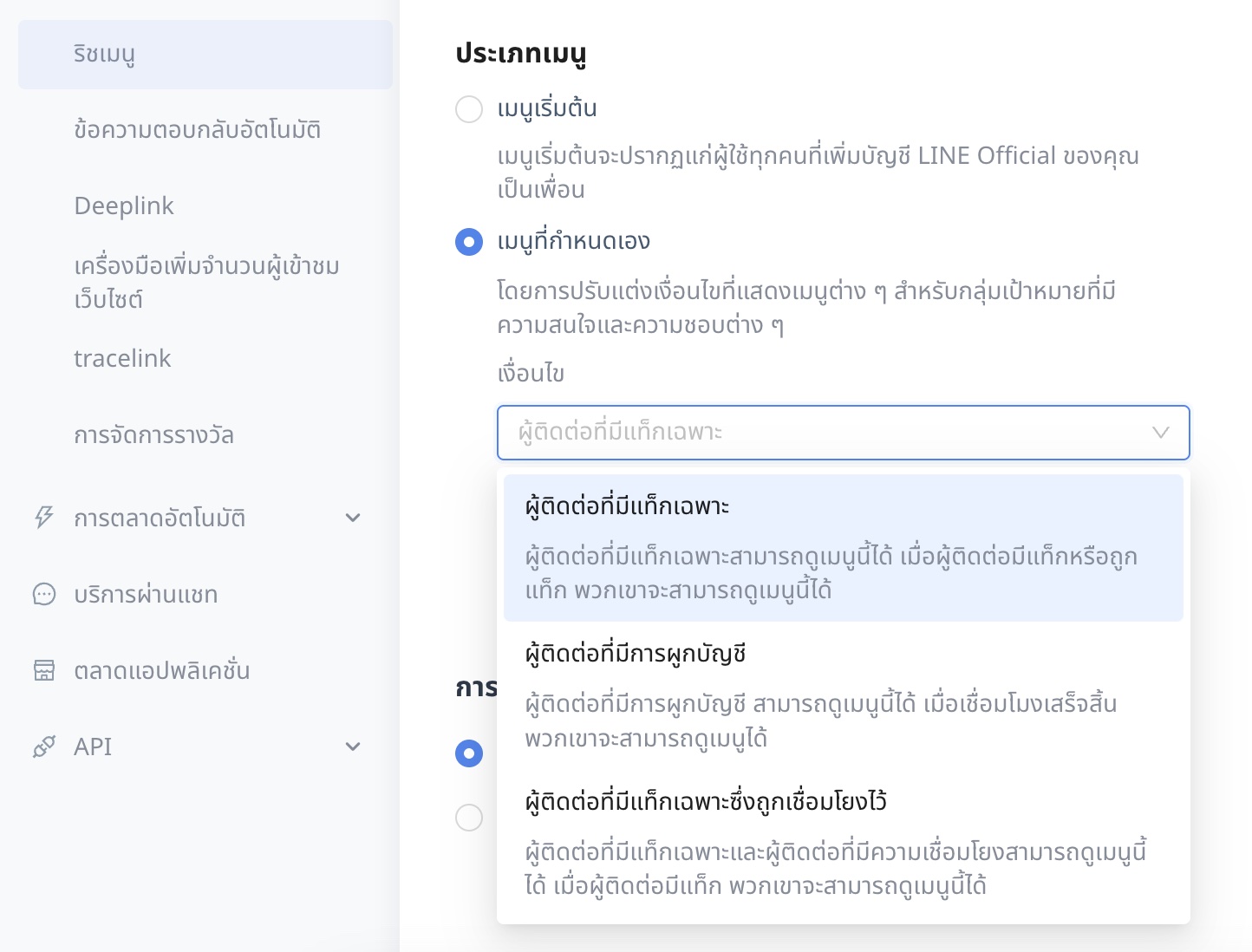
Task: Choose option ผู้ติดต่อที่มีแท็กเฉพาะซึ่งถูกเชื่อมโยงไว้
Action: (844, 843)
